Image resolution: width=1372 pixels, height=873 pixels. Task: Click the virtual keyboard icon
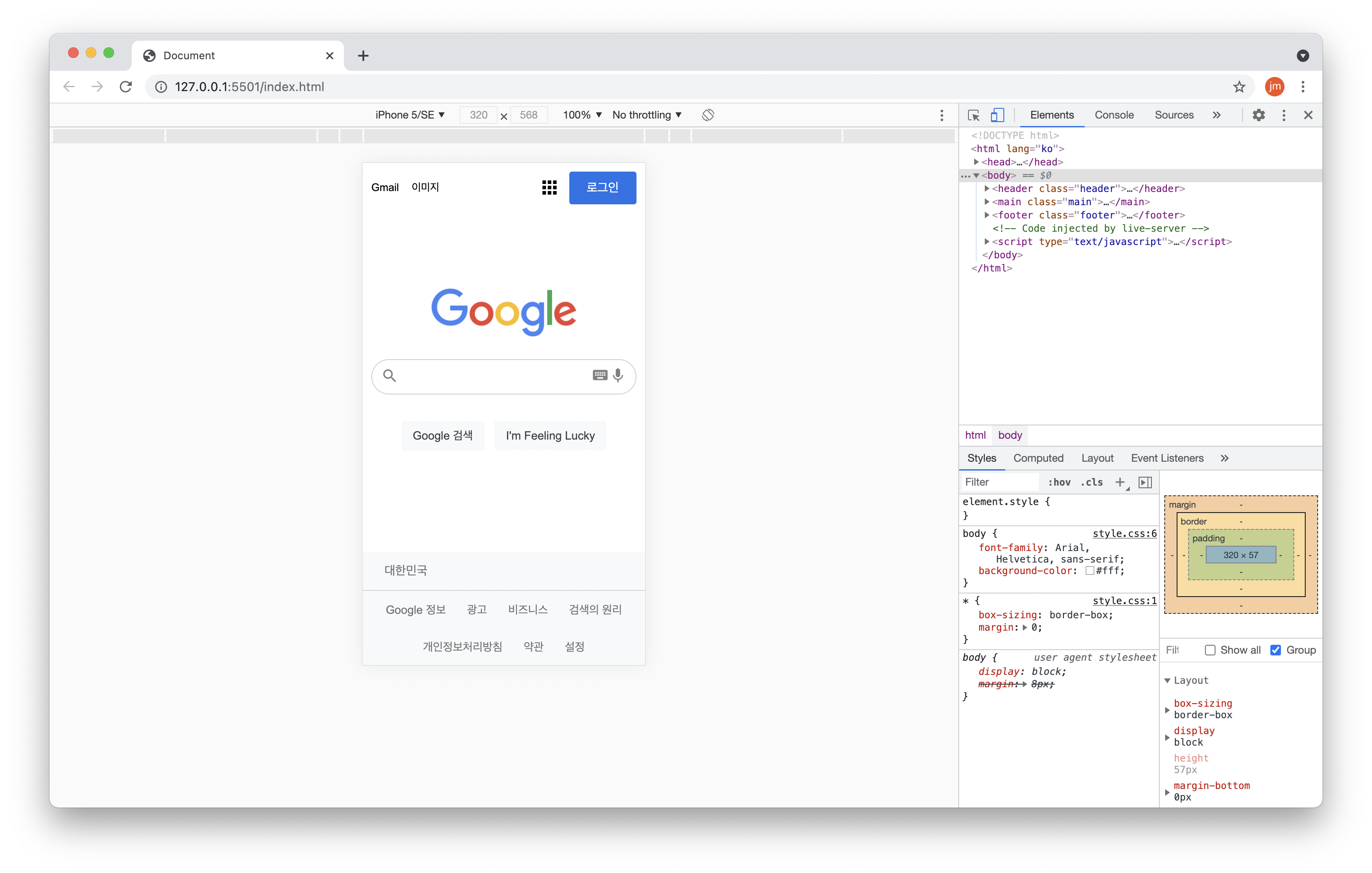tap(599, 375)
